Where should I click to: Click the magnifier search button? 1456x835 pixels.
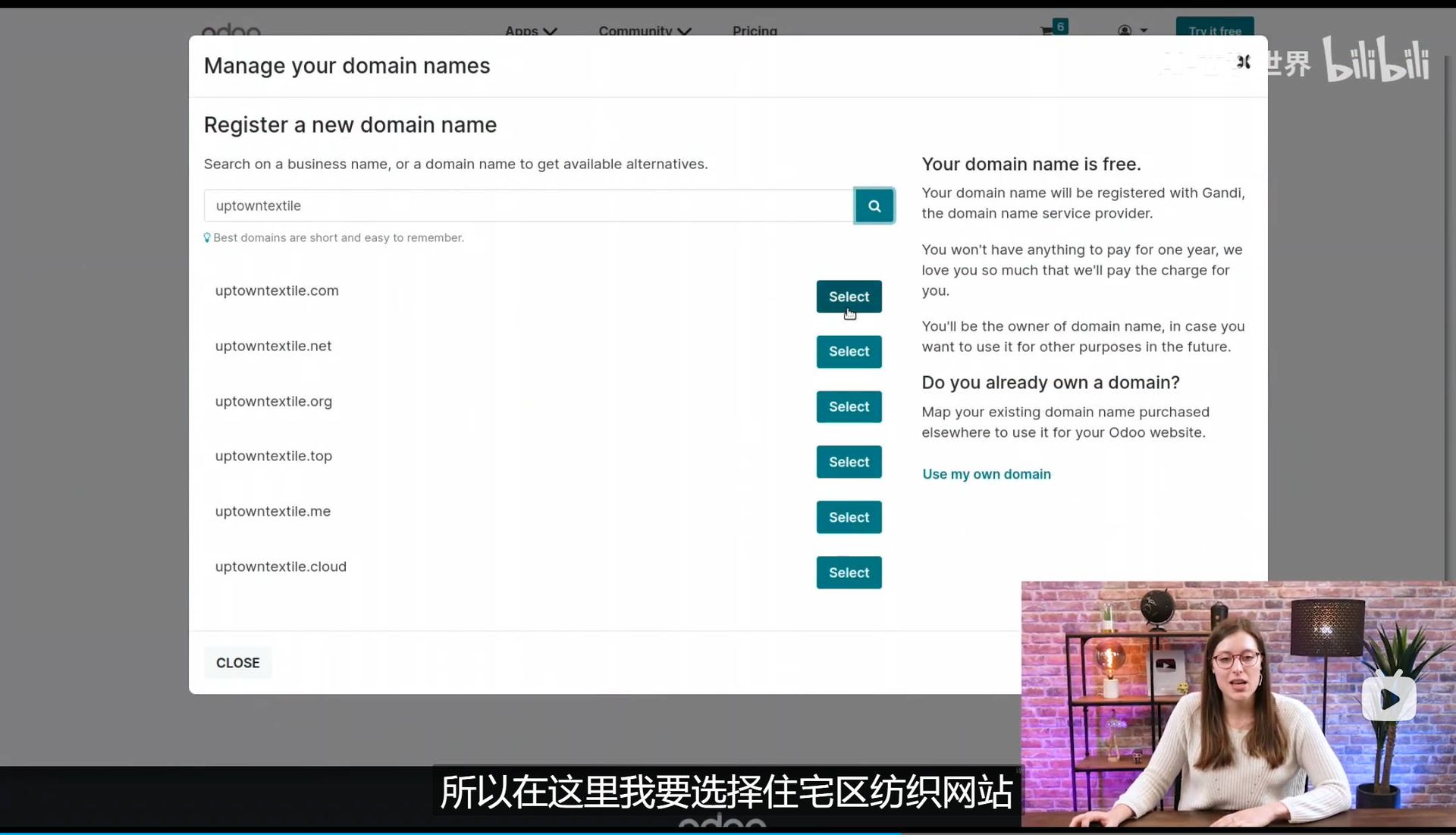click(874, 206)
